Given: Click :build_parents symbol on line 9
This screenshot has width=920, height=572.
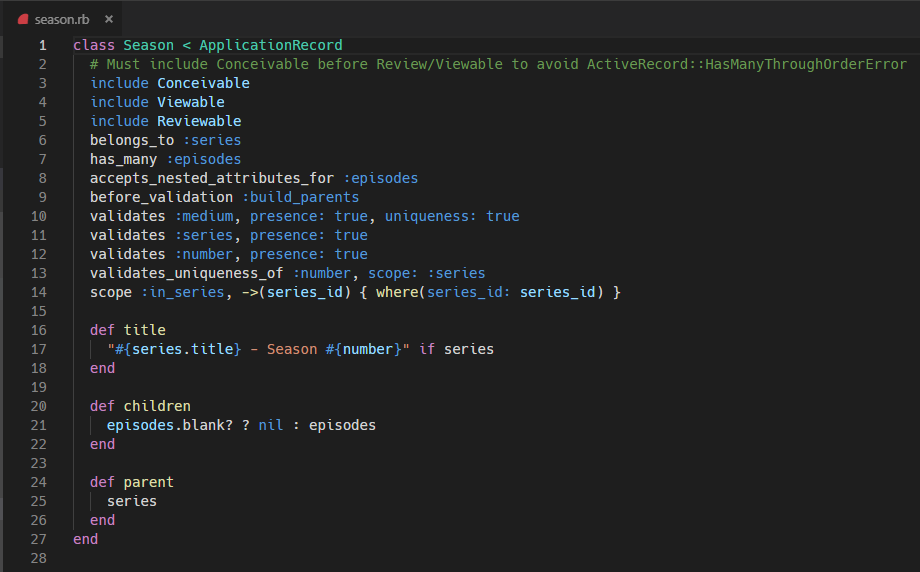Looking at the screenshot, I should tap(300, 197).
